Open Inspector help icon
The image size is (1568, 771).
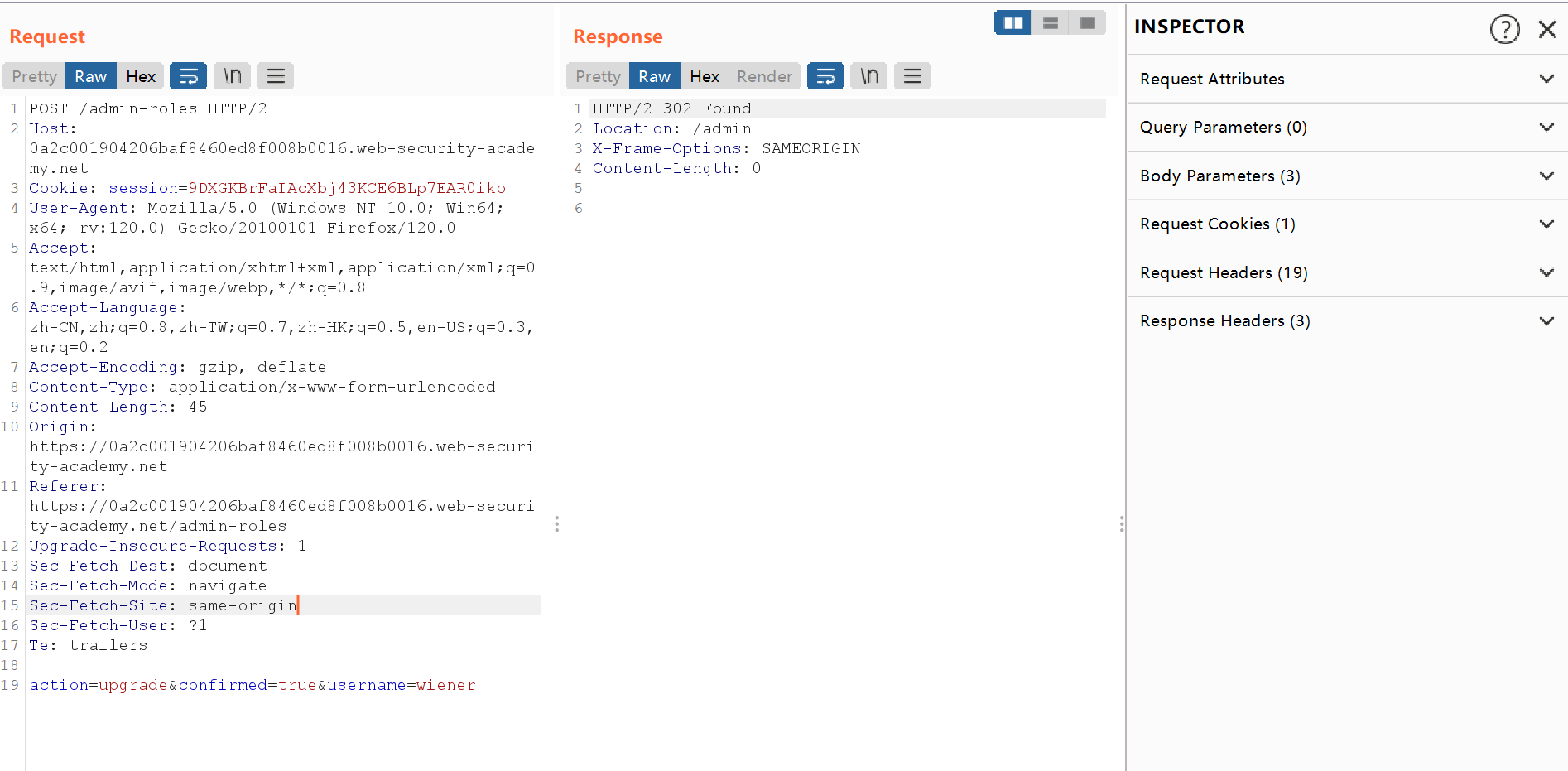pos(1504,29)
